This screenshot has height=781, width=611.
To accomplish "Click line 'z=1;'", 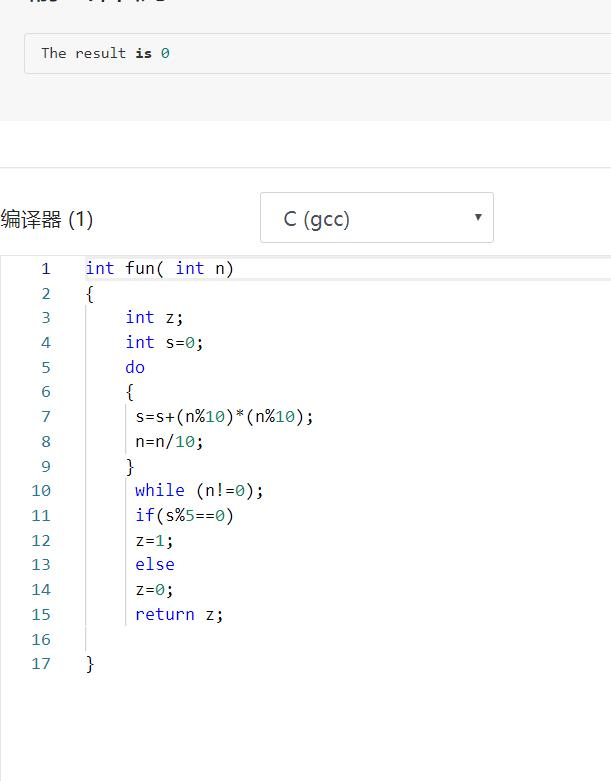I will pyautogui.click(x=154, y=540).
